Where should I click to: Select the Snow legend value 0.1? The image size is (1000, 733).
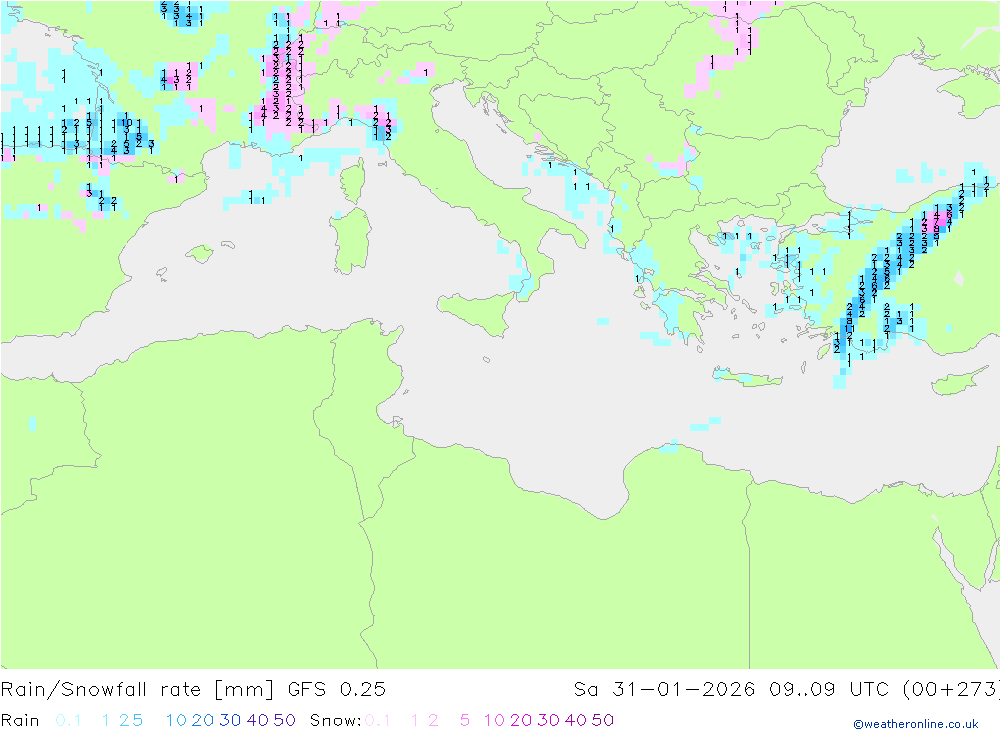(378, 720)
